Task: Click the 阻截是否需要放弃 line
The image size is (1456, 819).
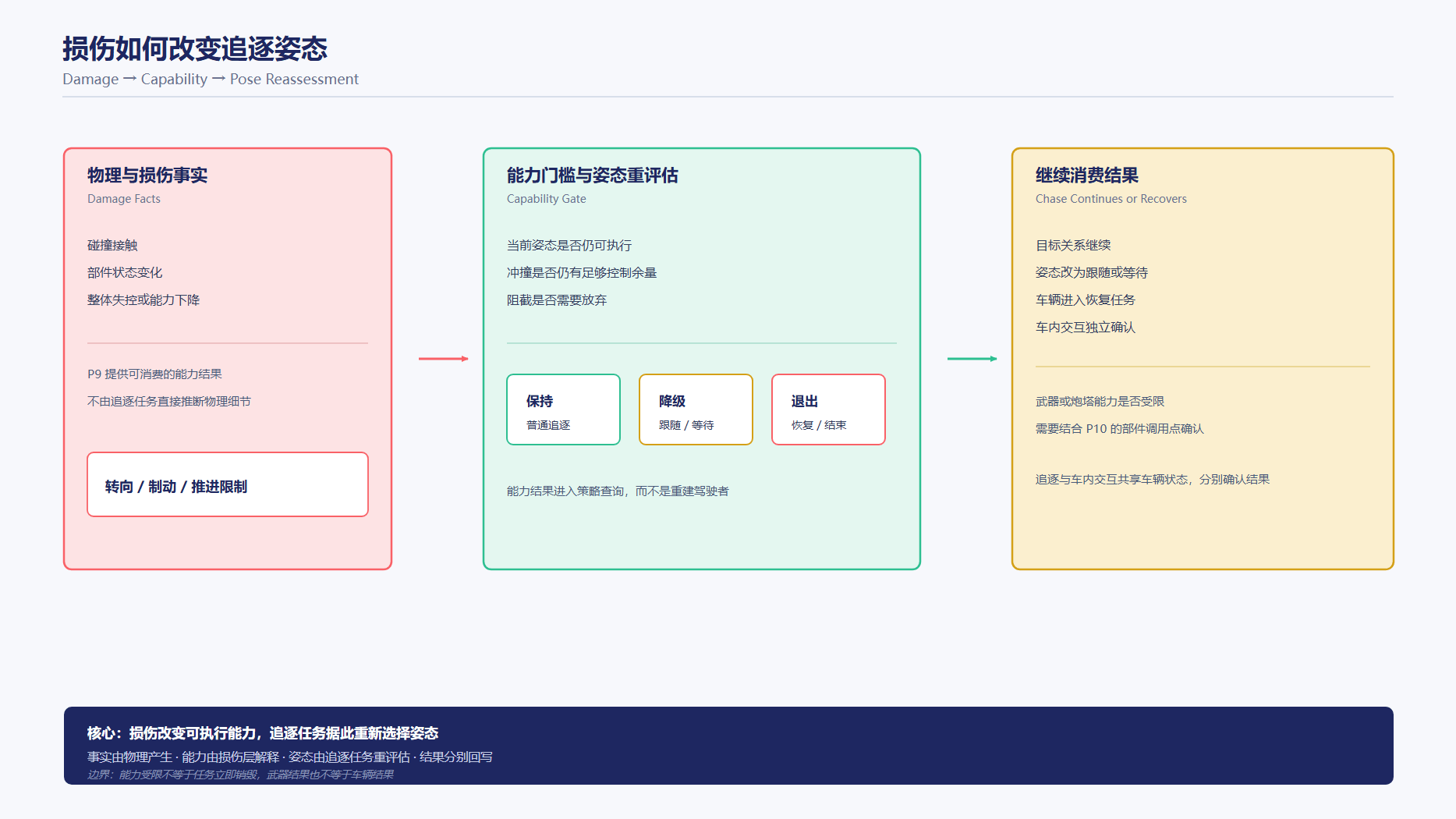Action: coord(557,300)
